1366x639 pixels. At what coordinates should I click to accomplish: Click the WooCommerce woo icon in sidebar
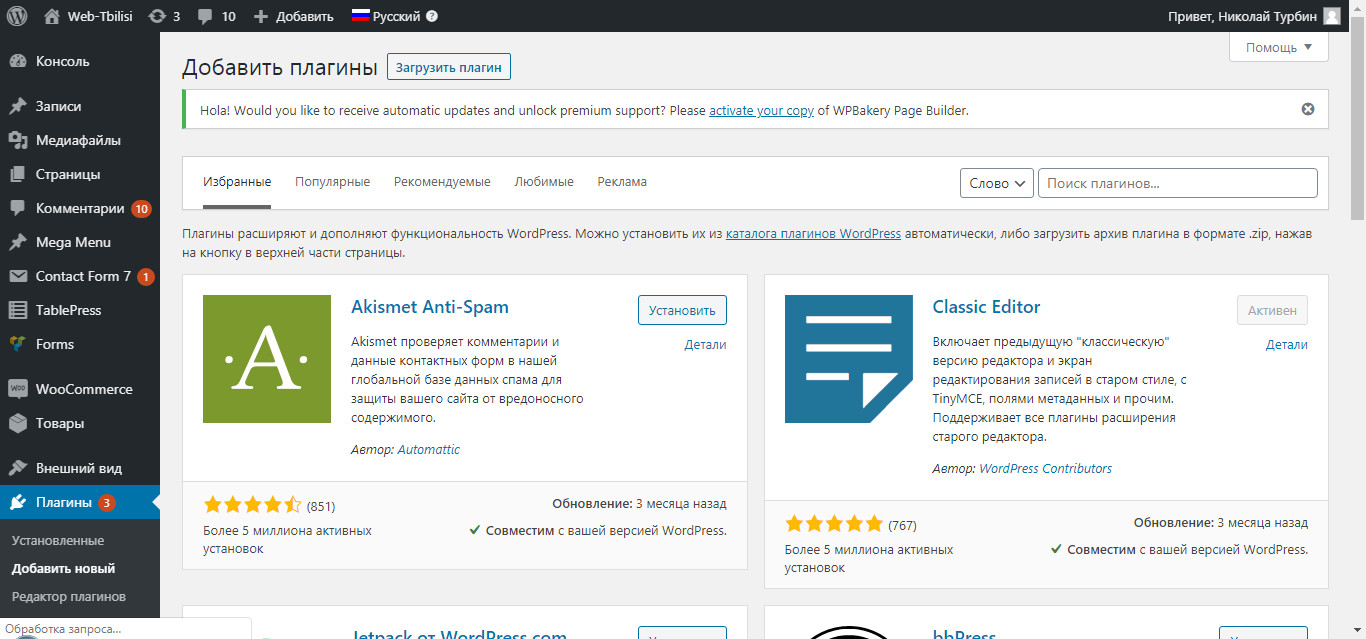coord(18,389)
